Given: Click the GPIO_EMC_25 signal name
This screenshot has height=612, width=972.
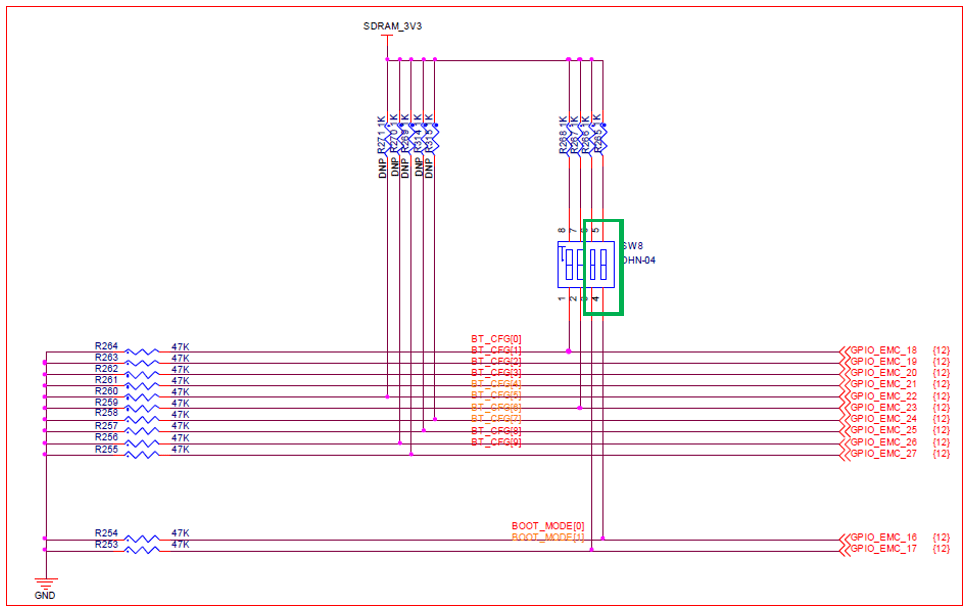Looking at the screenshot, I should 883,430.
